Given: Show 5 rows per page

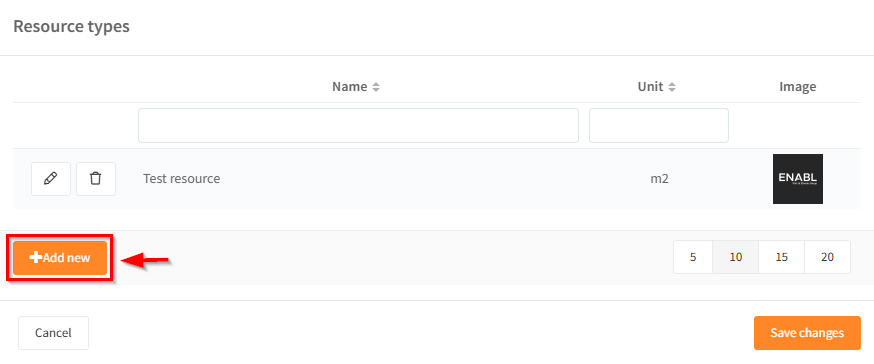Looking at the screenshot, I should point(693,257).
